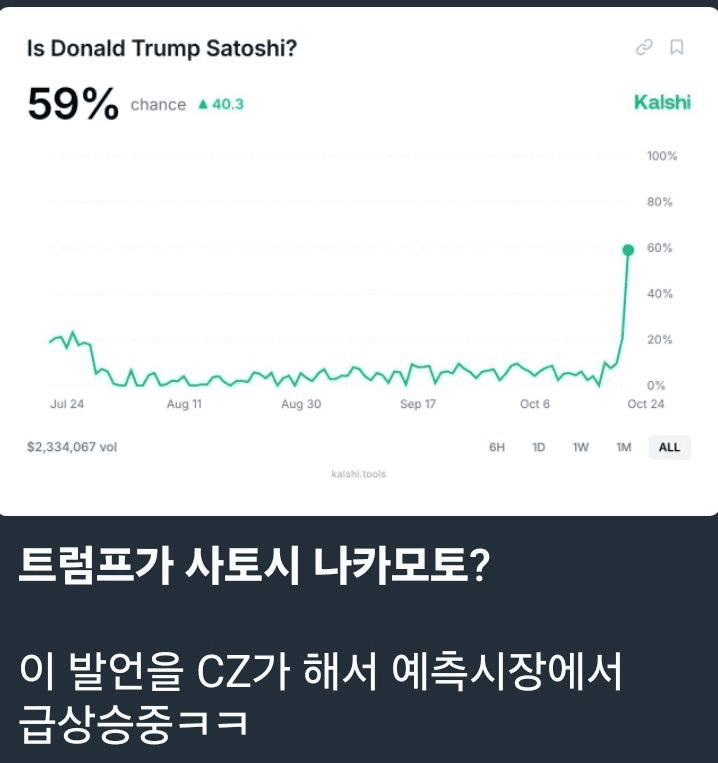This screenshot has width=718, height=763.
Task: Click the 59% chance value
Action: pyautogui.click(x=73, y=104)
